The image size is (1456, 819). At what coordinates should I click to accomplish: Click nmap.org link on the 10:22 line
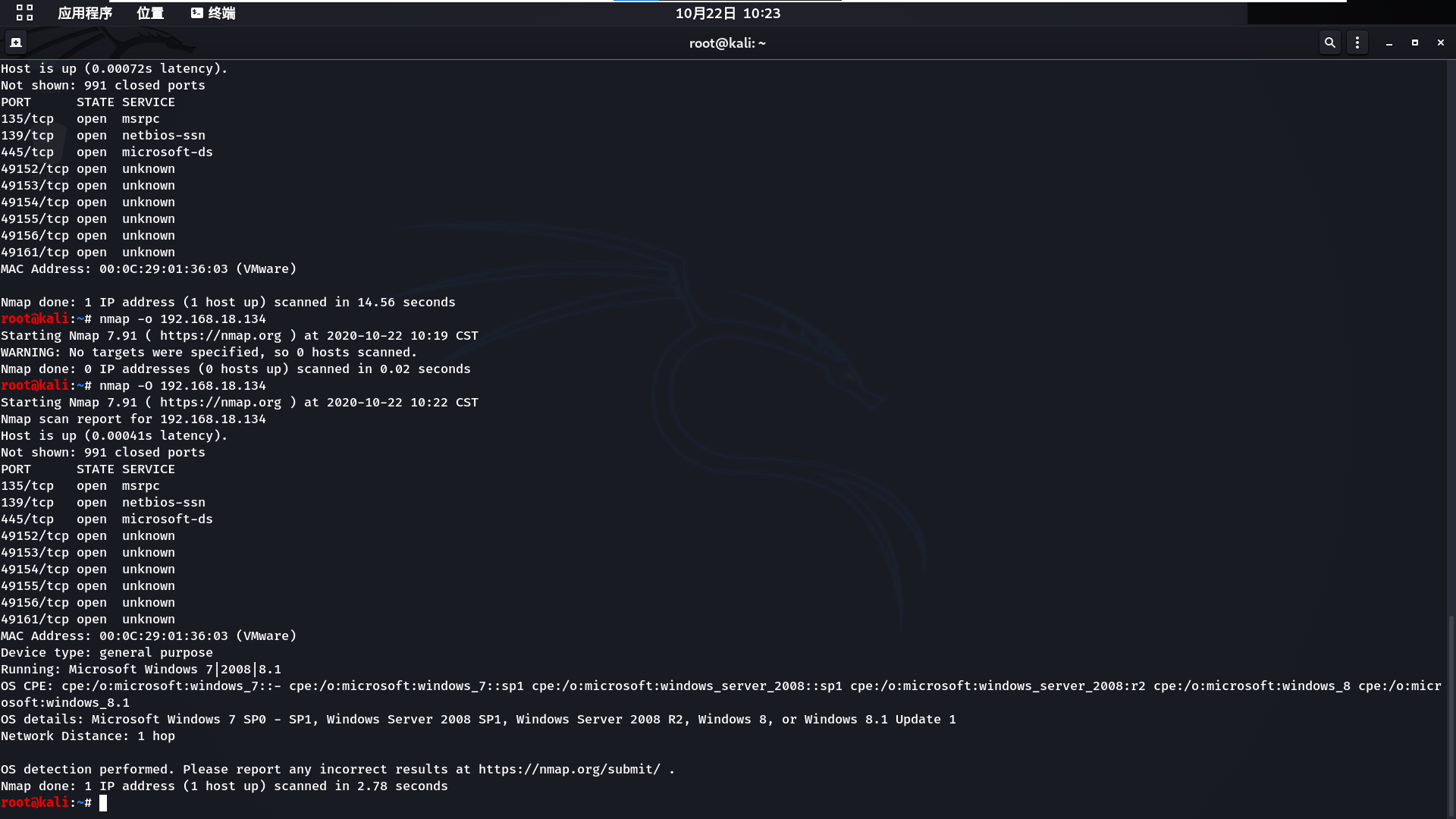click(x=220, y=402)
